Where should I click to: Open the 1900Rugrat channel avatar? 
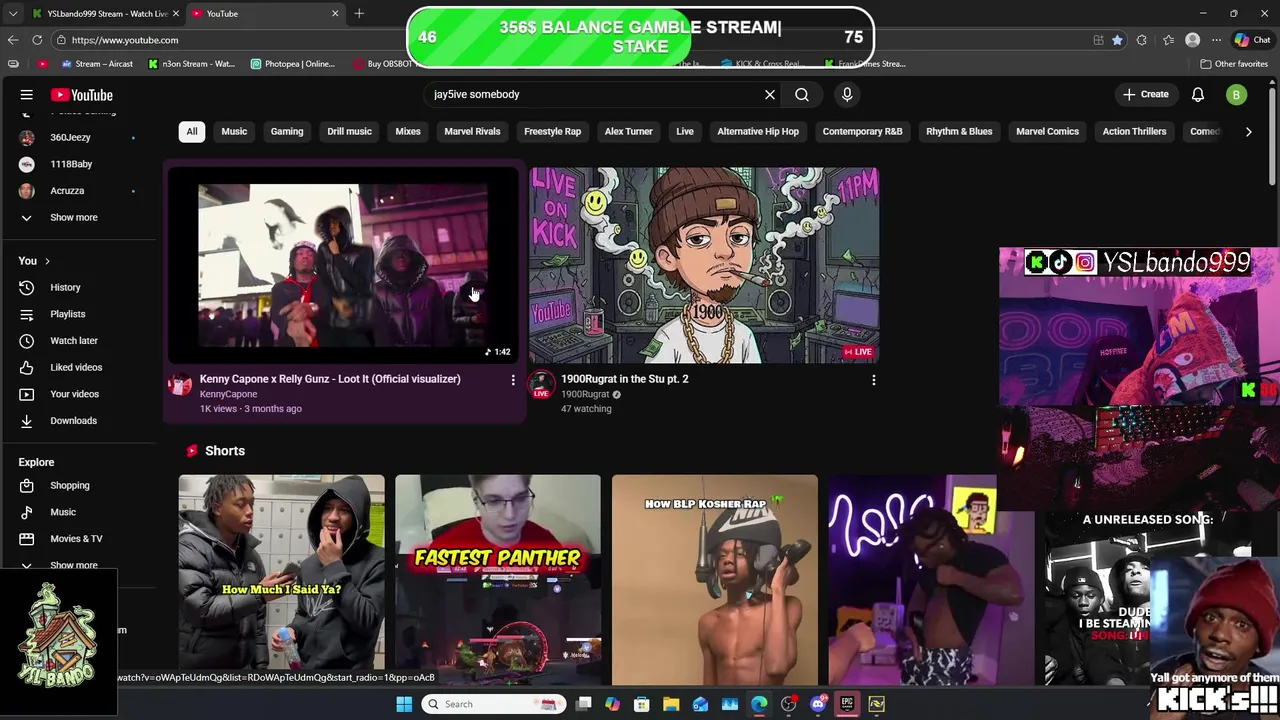coord(541,384)
